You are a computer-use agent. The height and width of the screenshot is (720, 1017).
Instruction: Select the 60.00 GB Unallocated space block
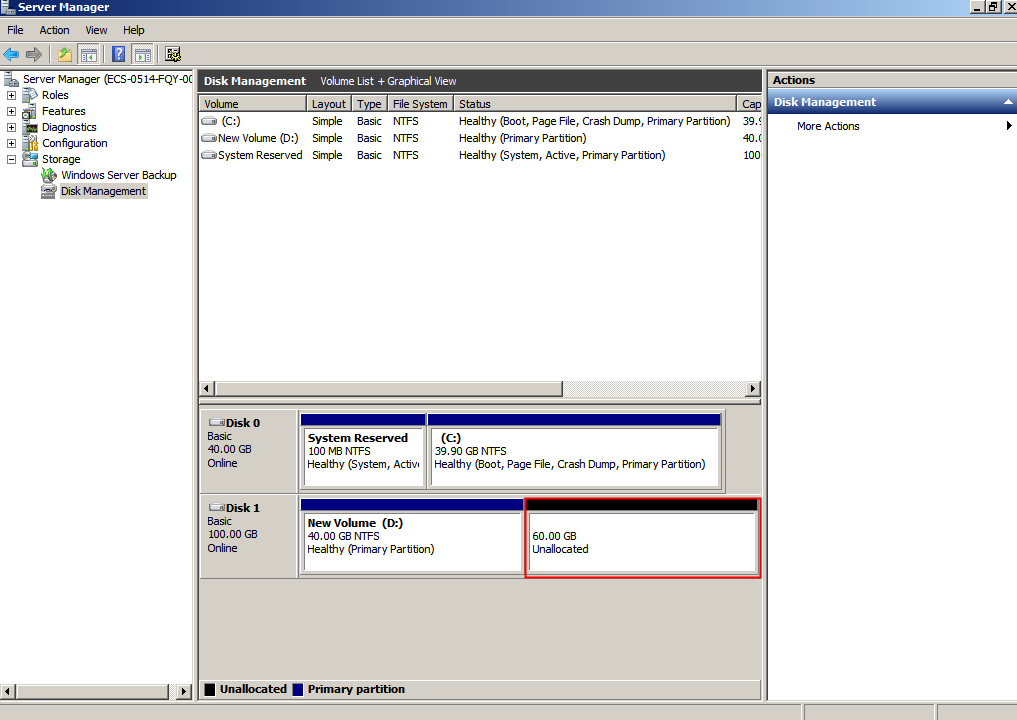coord(642,538)
